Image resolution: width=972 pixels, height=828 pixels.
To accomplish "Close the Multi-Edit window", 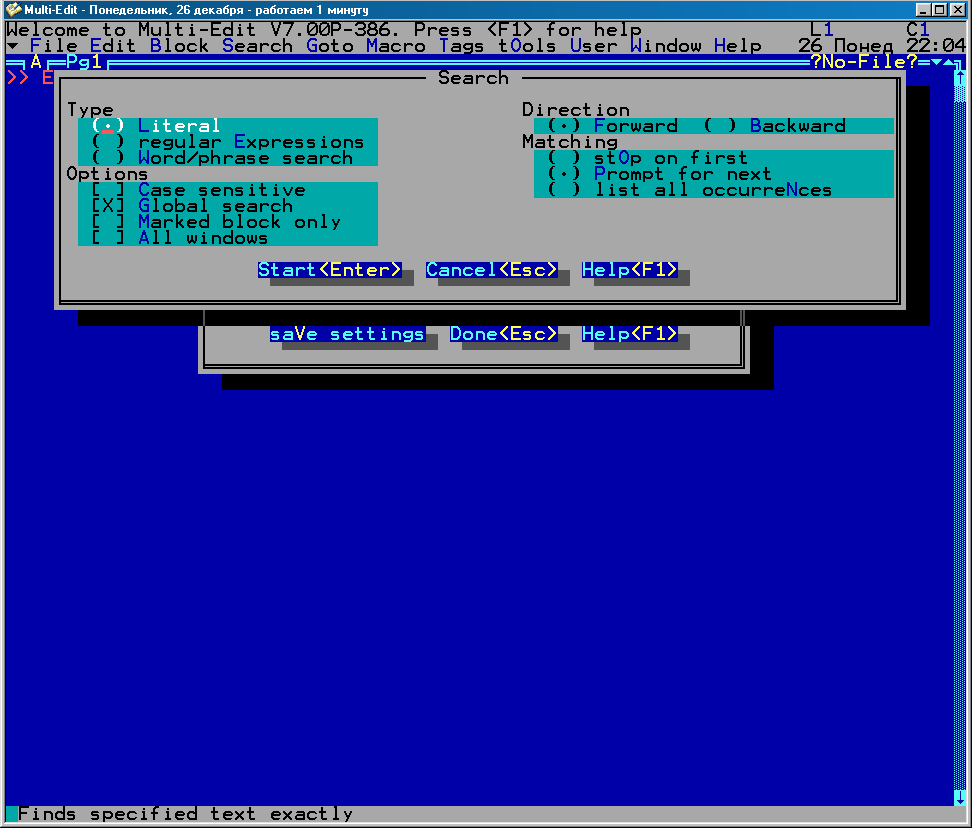I will (x=956, y=10).
